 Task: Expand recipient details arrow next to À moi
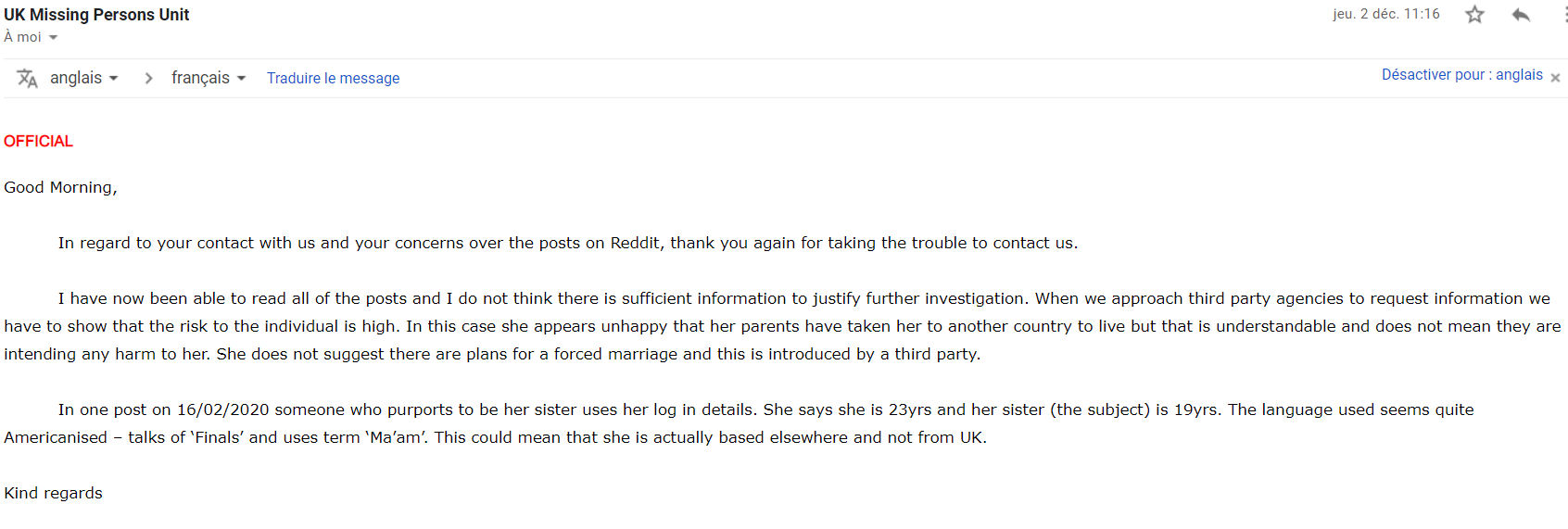53,38
